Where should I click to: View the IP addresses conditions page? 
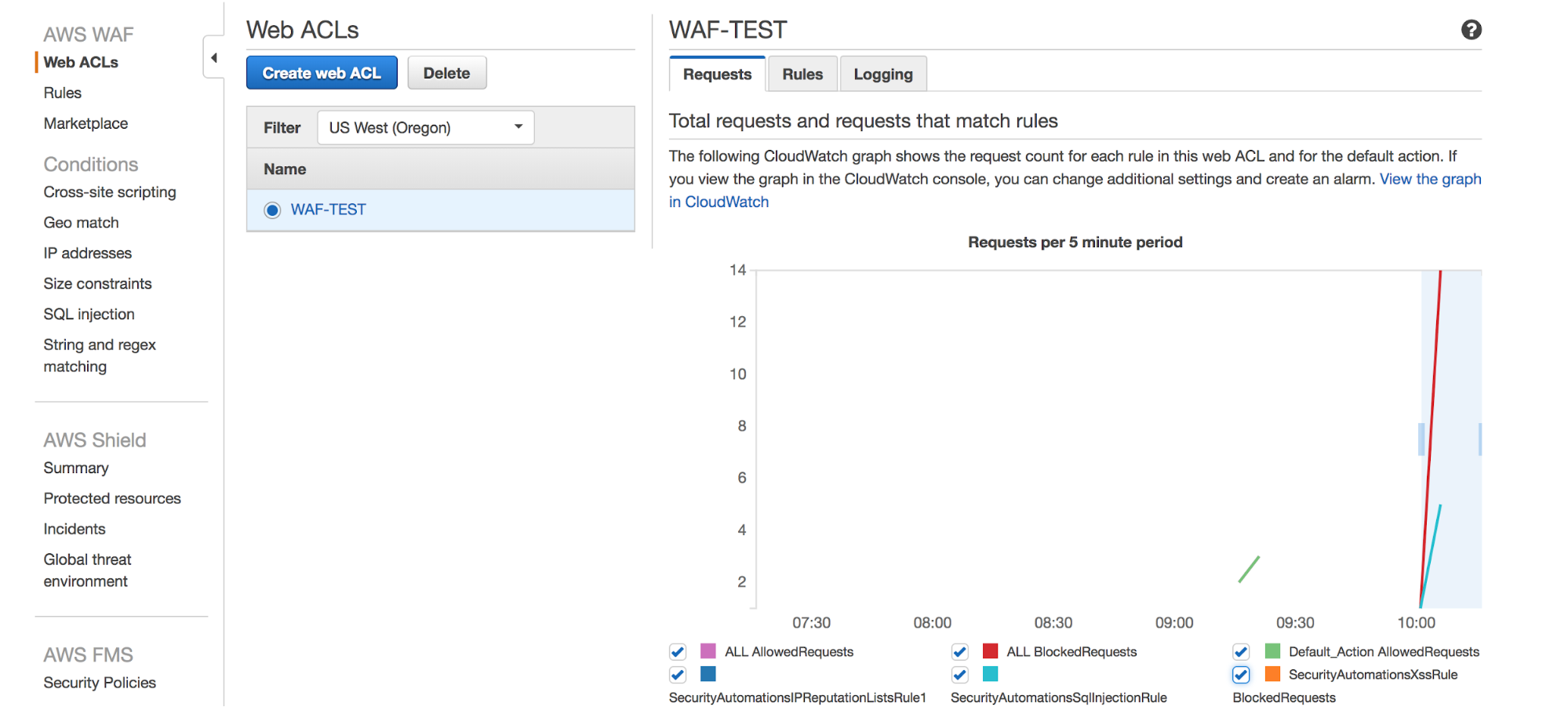click(x=87, y=253)
